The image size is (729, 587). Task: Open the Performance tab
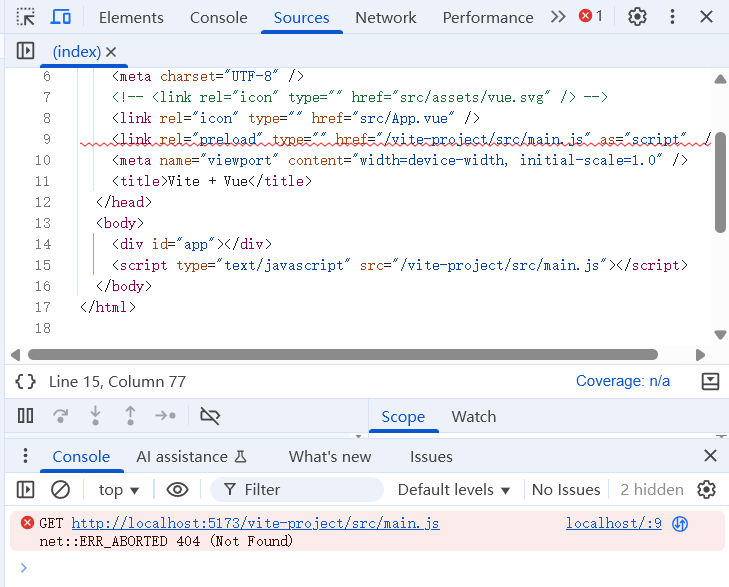pyautogui.click(x=488, y=18)
